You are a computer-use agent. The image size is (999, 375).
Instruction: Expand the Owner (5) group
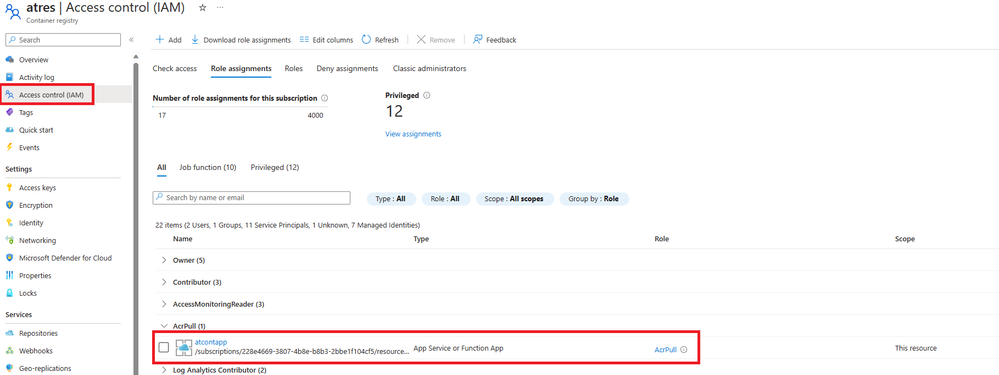click(164, 260)
